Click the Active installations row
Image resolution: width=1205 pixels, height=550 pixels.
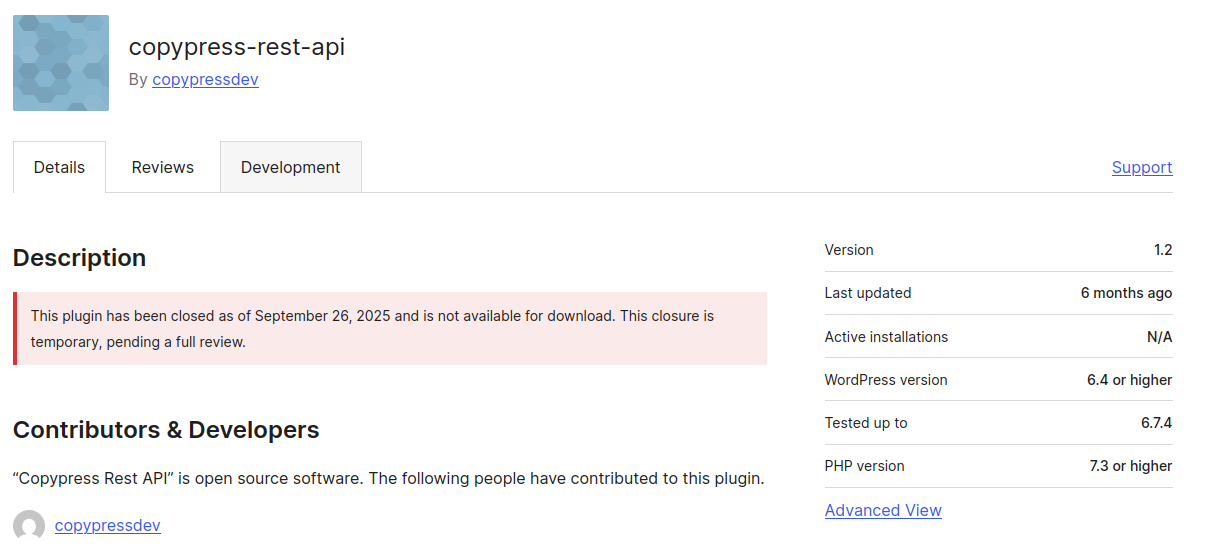coord(998,337)
